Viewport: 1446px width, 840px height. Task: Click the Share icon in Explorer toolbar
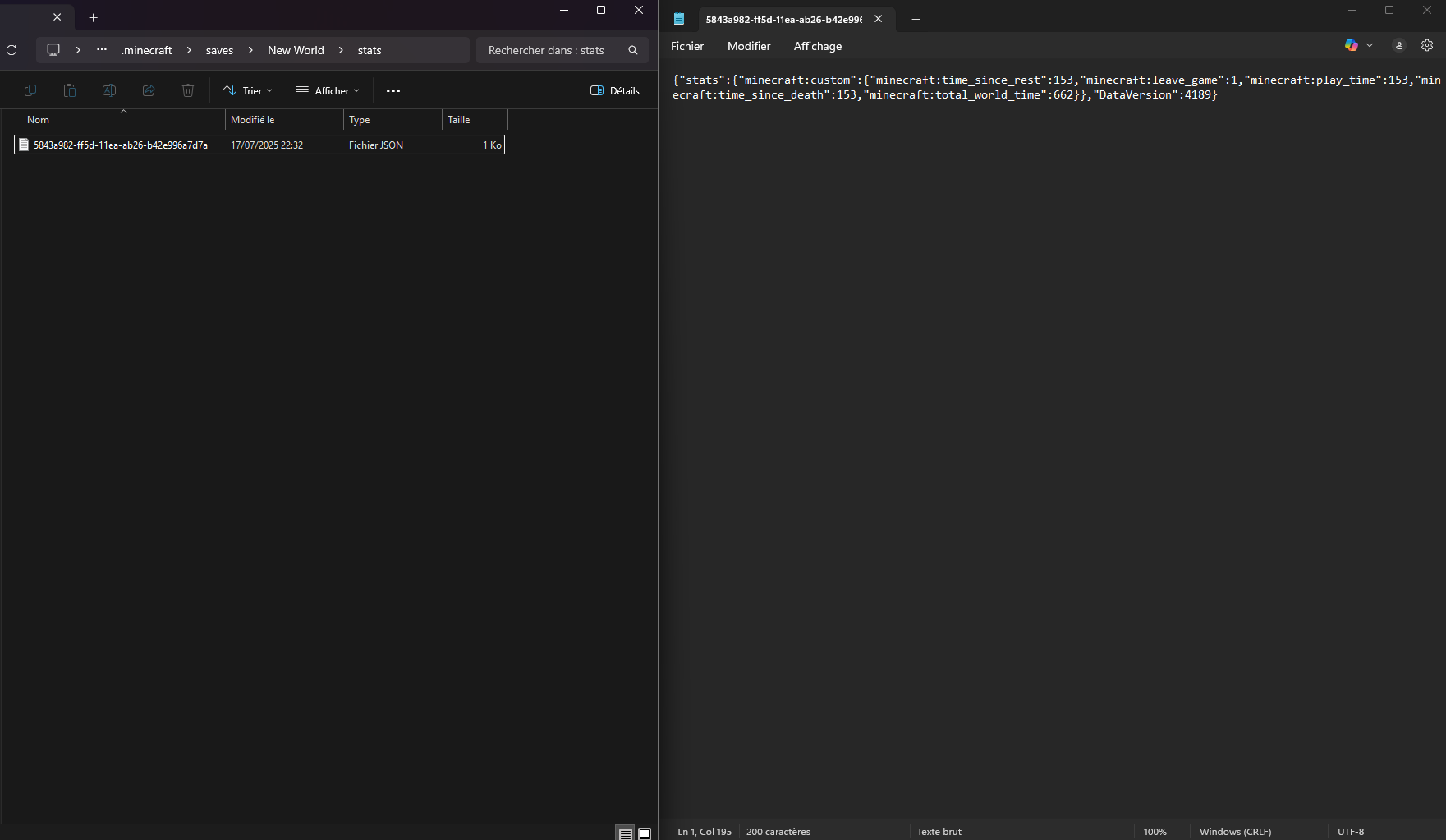(x=149, y=90)
